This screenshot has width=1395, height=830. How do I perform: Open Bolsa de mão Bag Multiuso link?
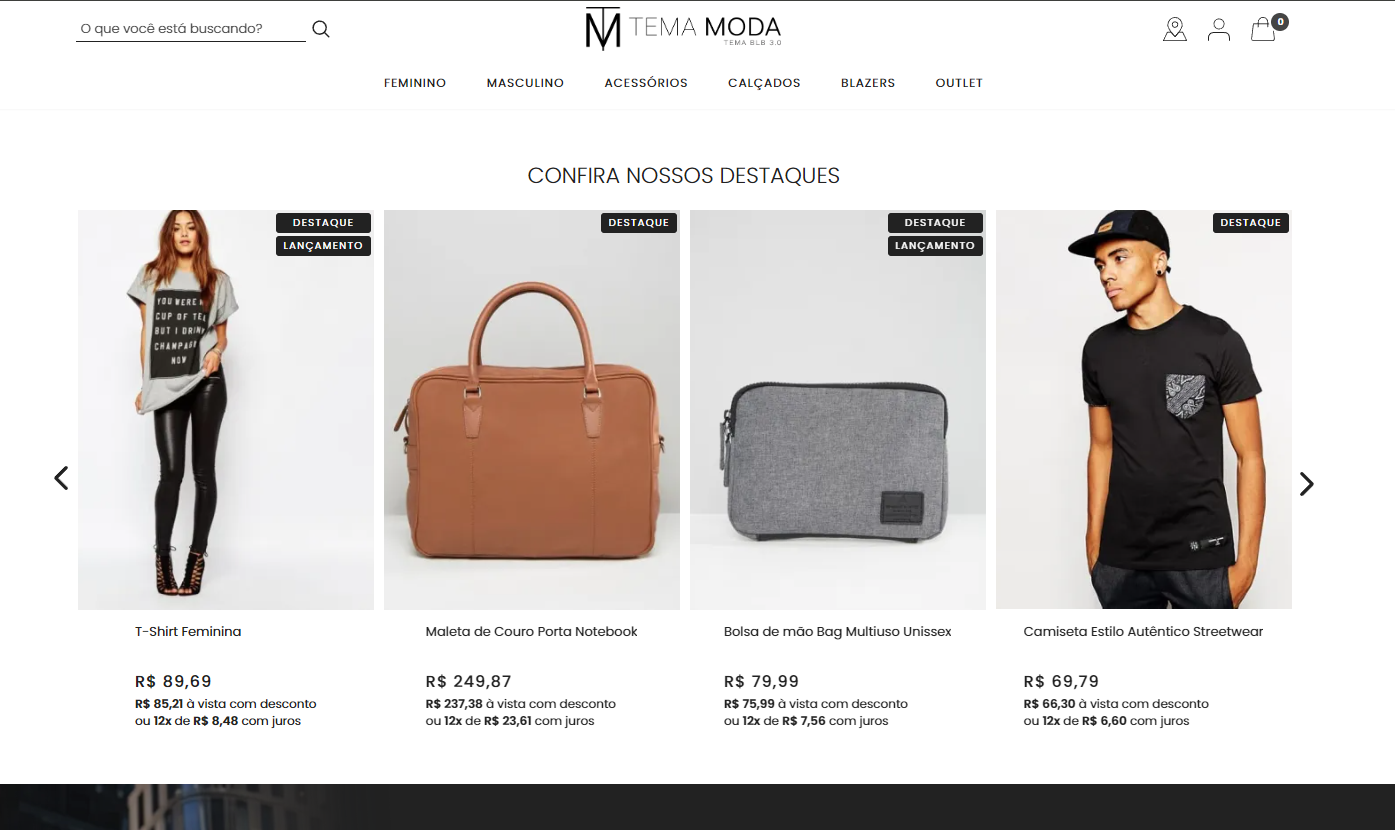pyautogui.click(x=837, y=631)
